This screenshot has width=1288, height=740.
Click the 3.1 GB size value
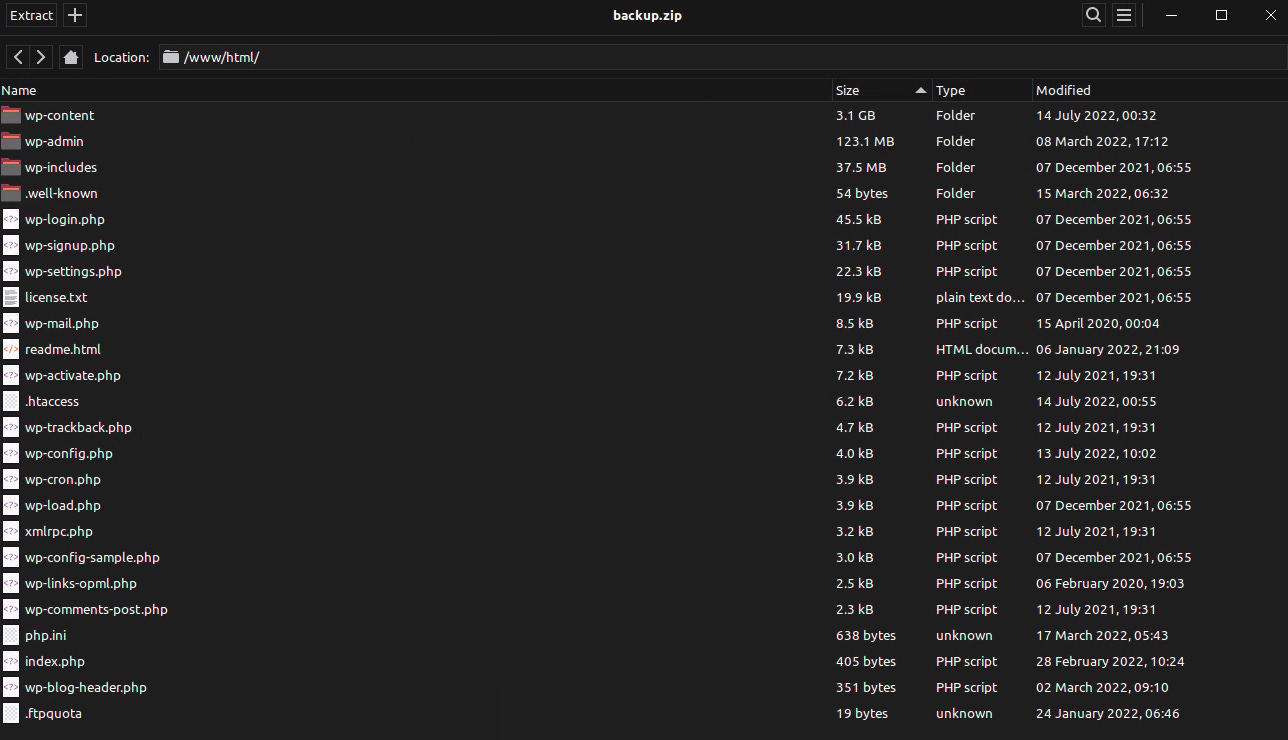tap(855, 115)
